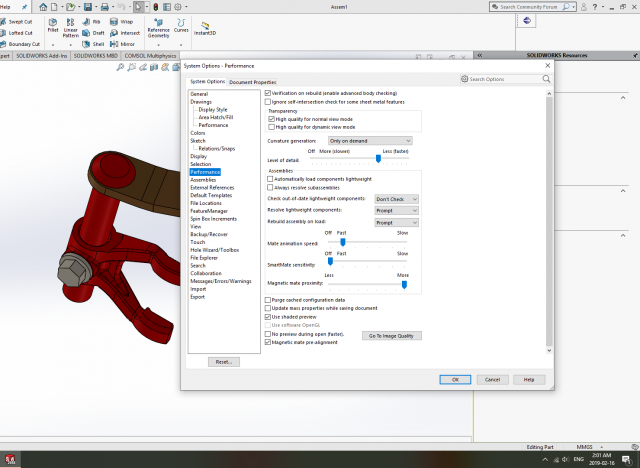640x468 pixels.
Task: Click the Level of detail slider
Action: [x=378, y=158]
